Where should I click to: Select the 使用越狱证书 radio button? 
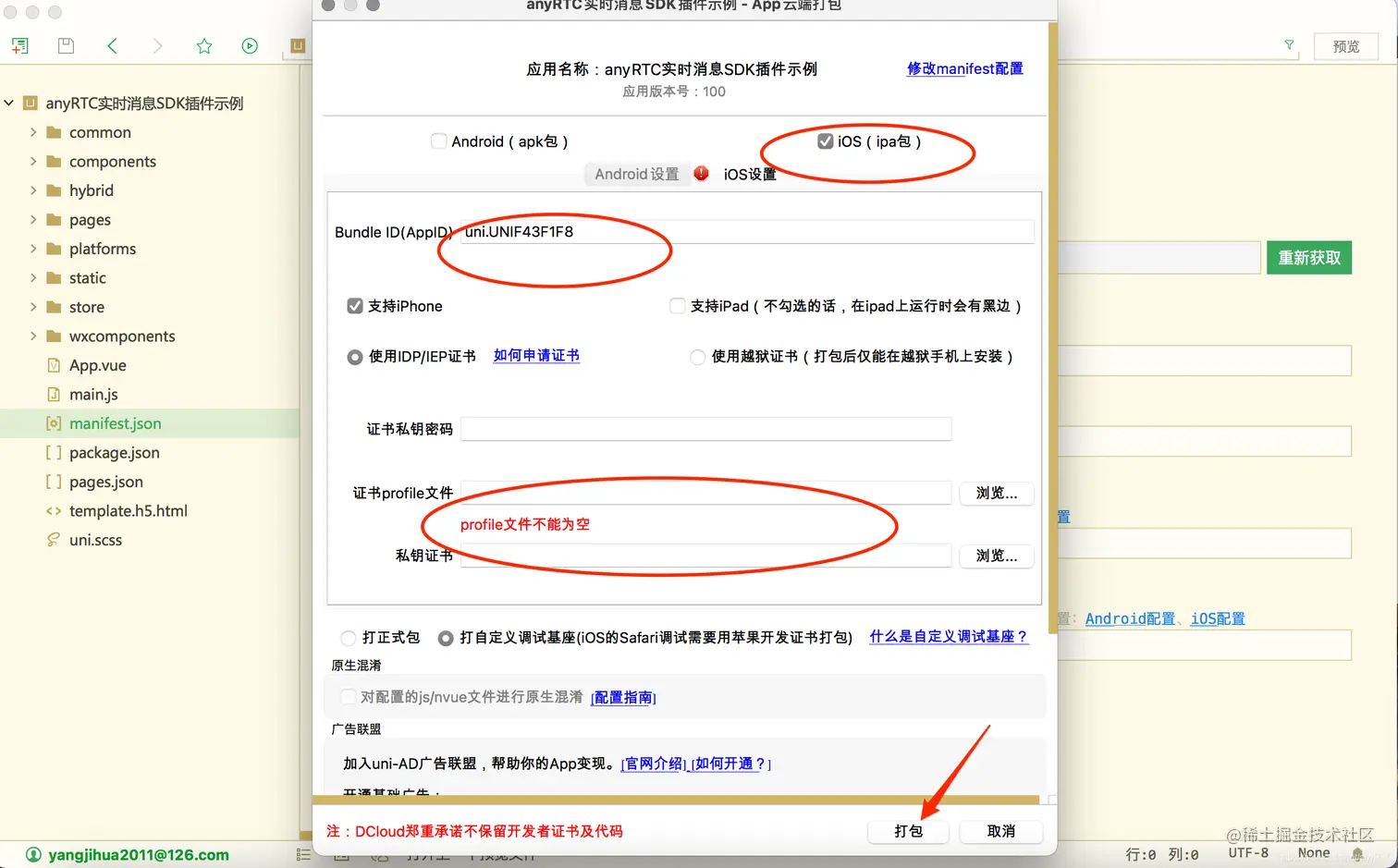coord(698,357)
